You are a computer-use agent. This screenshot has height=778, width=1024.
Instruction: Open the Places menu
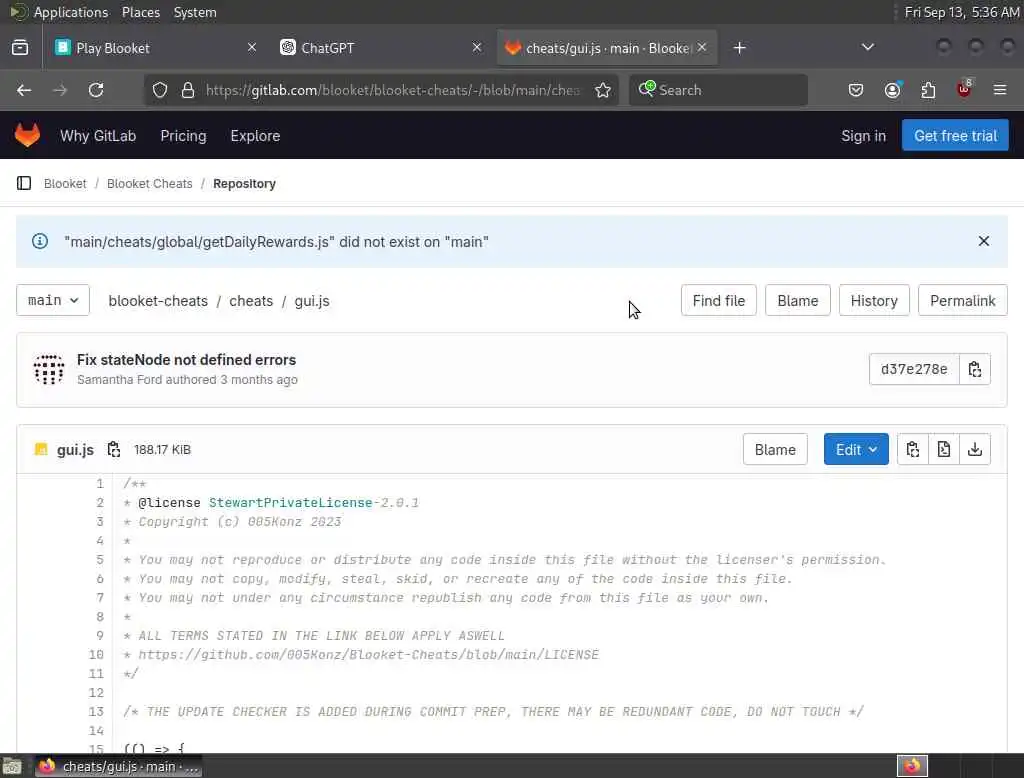[140, 12]
